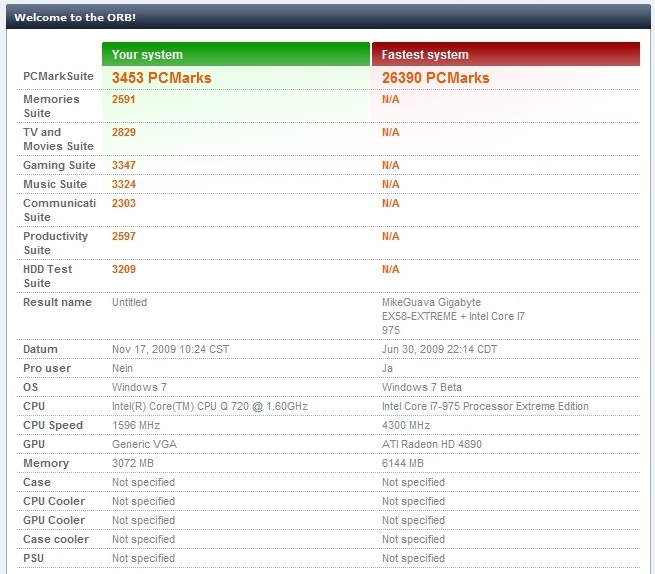Click the 'MikeGuava Gigabyte EX58-EXTREME' result name
The height and width of the screenshot is (574, 655).
coord(453,316)
